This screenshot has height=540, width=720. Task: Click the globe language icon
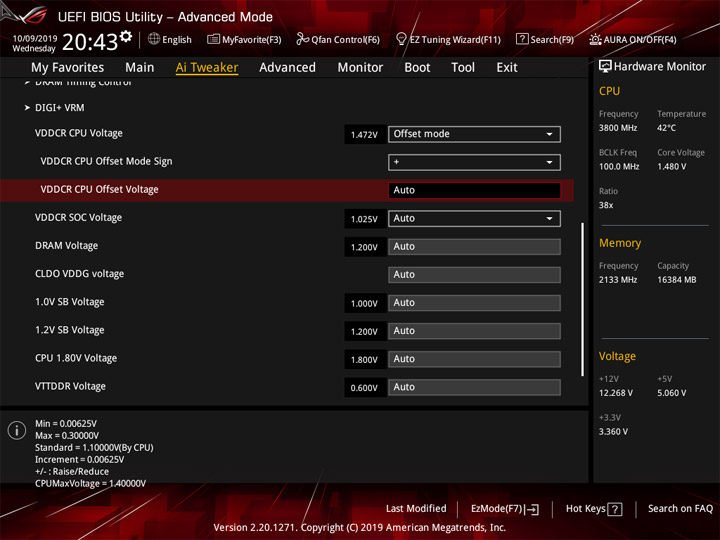coord(154,39)
